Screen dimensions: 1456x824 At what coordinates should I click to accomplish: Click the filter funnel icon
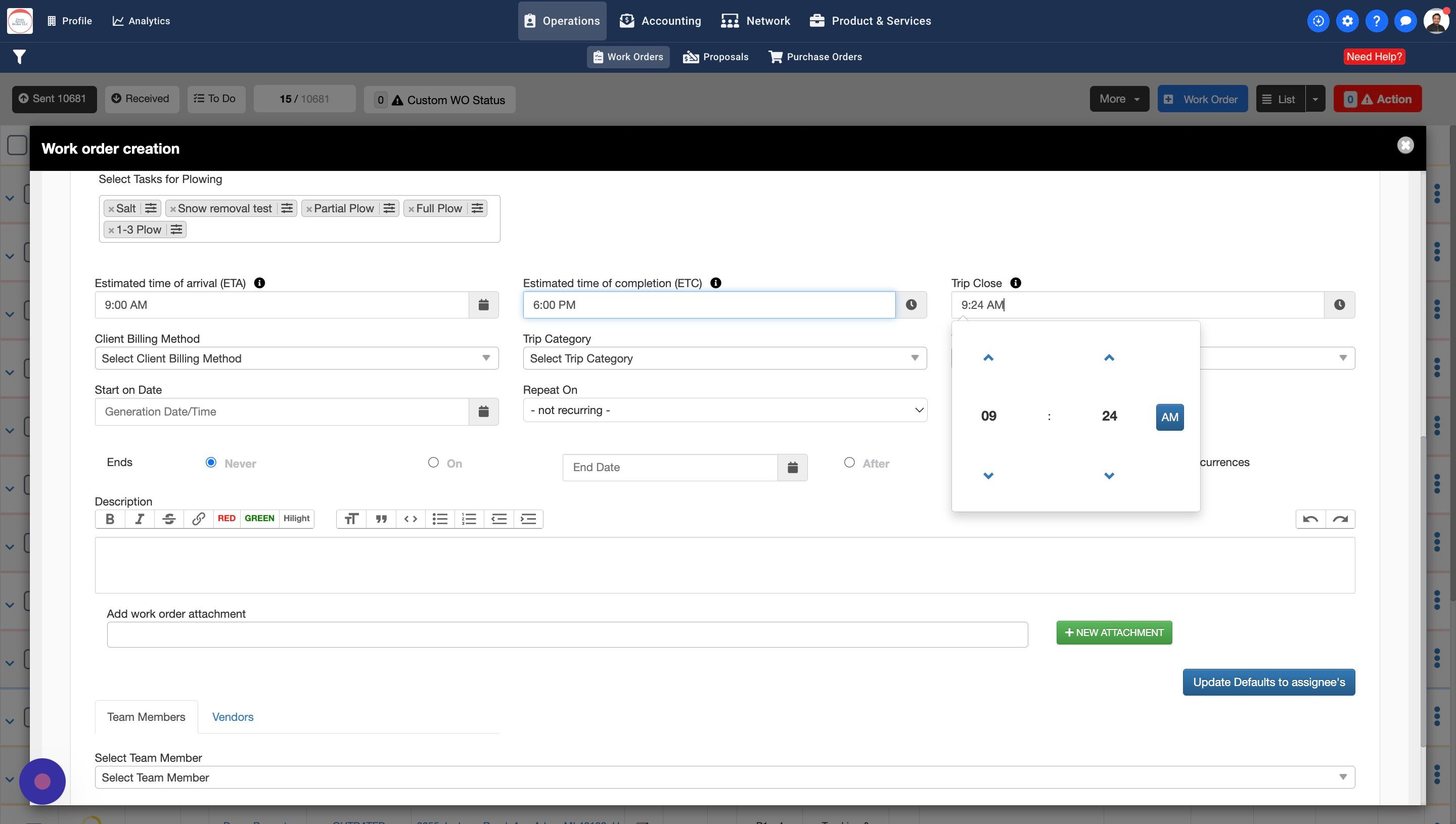(x=19, y=57)
